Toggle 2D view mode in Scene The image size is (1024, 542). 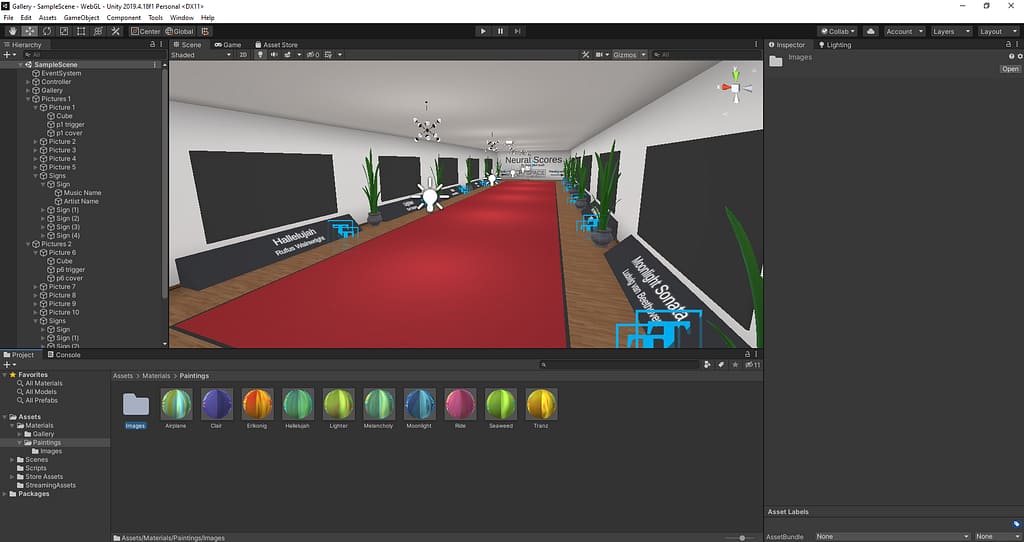point(243,55)
